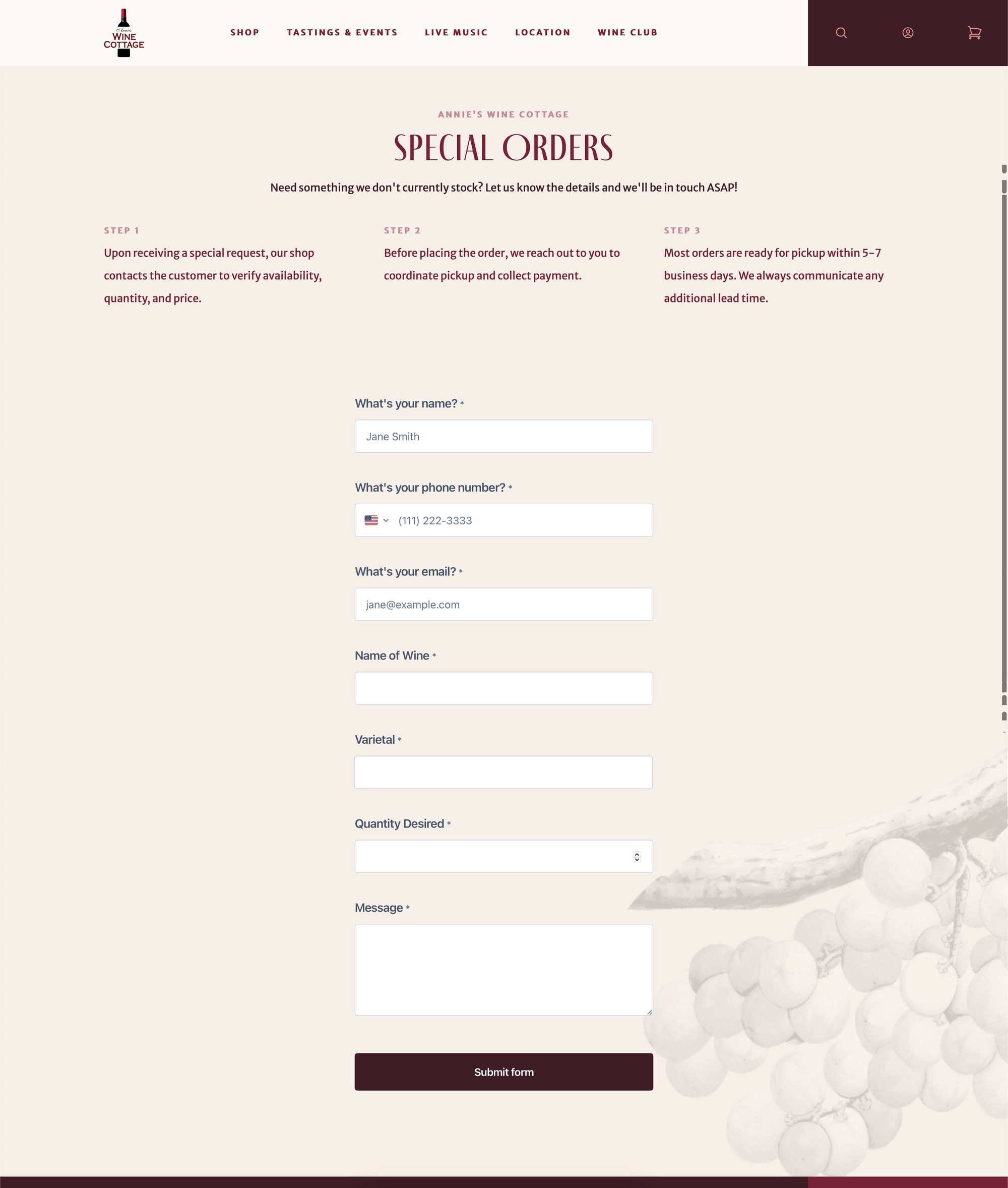Click the user account icon
Image resolution: width=1008 pixels, height=1188 pixels.
click(x=908, y=32)
